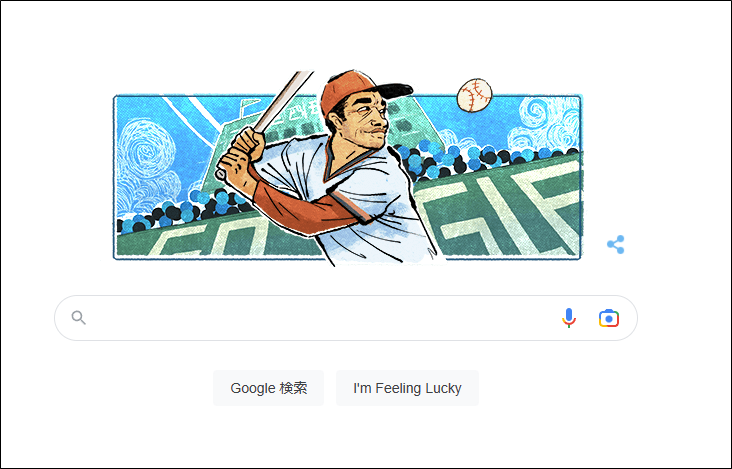Click the Google 検索 button
This screenshot has width=732, height=469.
click(268, 388)
